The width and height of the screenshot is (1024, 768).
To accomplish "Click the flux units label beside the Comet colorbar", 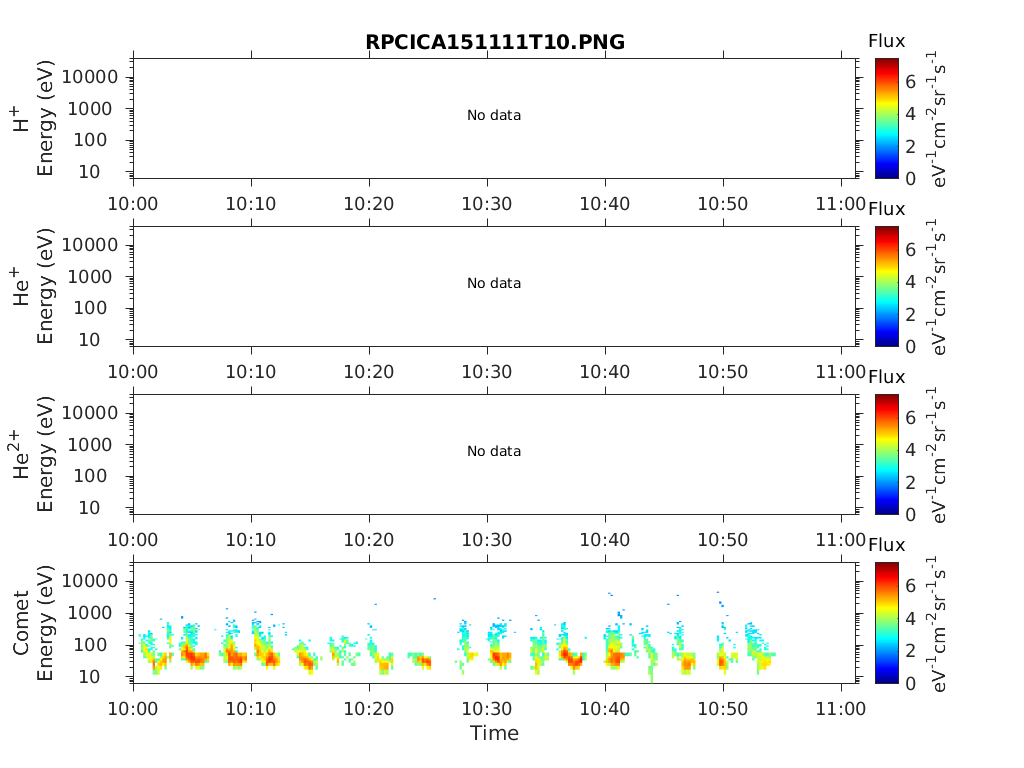I will point(938,624).
